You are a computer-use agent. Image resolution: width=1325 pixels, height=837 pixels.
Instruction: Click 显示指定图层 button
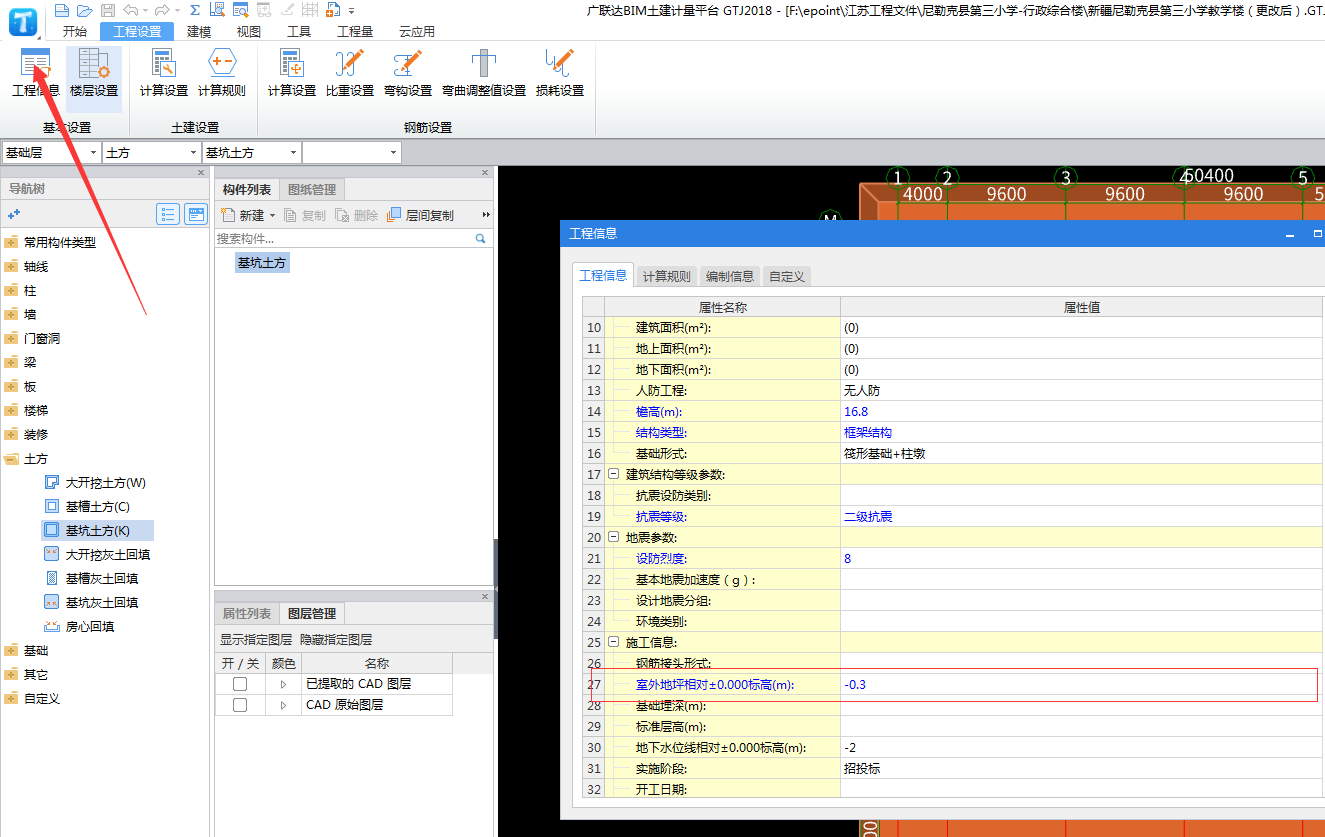pos(256,640)
